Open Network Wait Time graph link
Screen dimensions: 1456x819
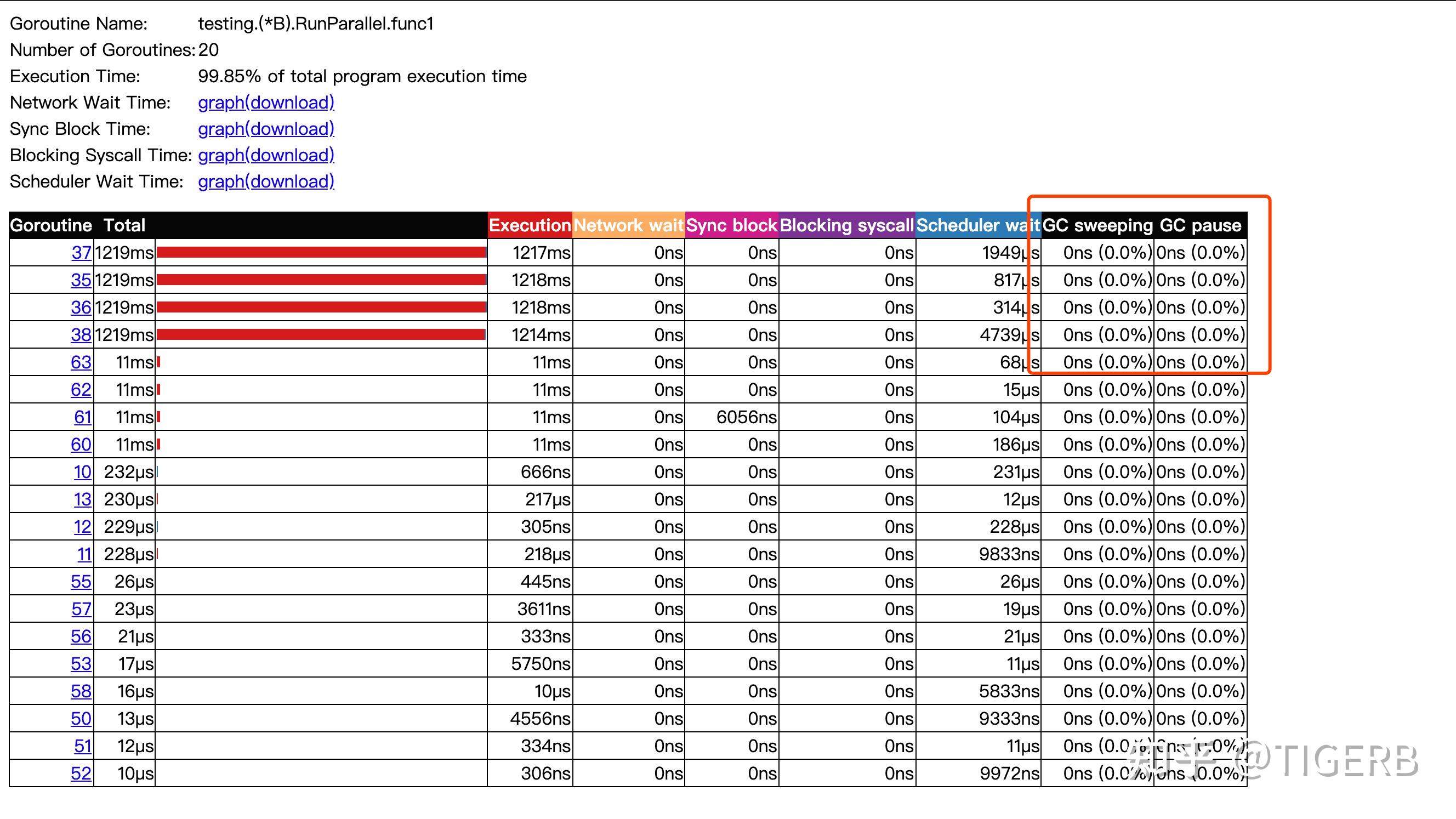[266, 103]
